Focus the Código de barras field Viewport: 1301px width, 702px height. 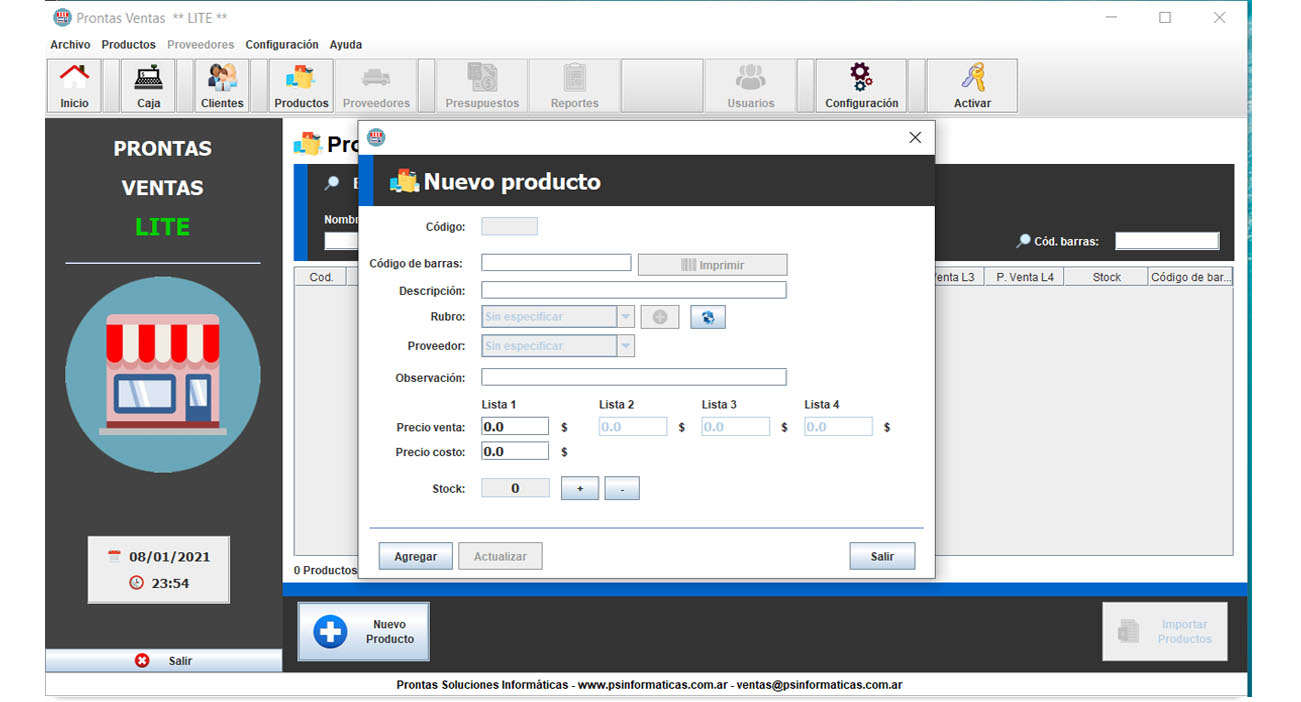(x=556, y=263)
